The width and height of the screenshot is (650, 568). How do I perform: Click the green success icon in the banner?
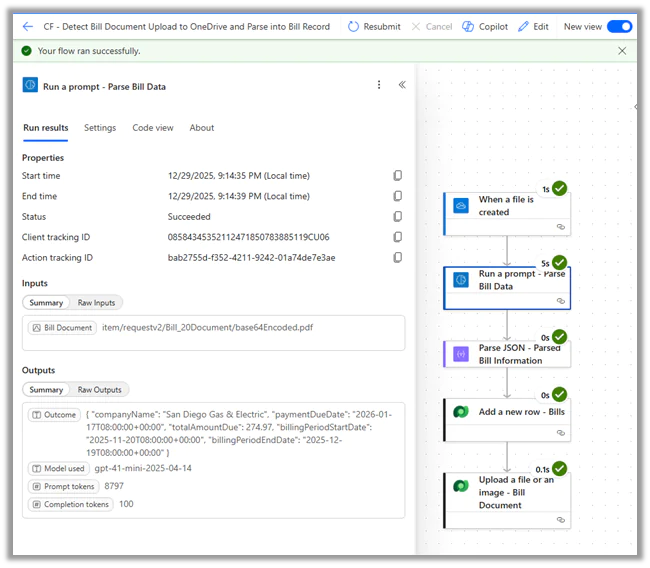(27, 51)
